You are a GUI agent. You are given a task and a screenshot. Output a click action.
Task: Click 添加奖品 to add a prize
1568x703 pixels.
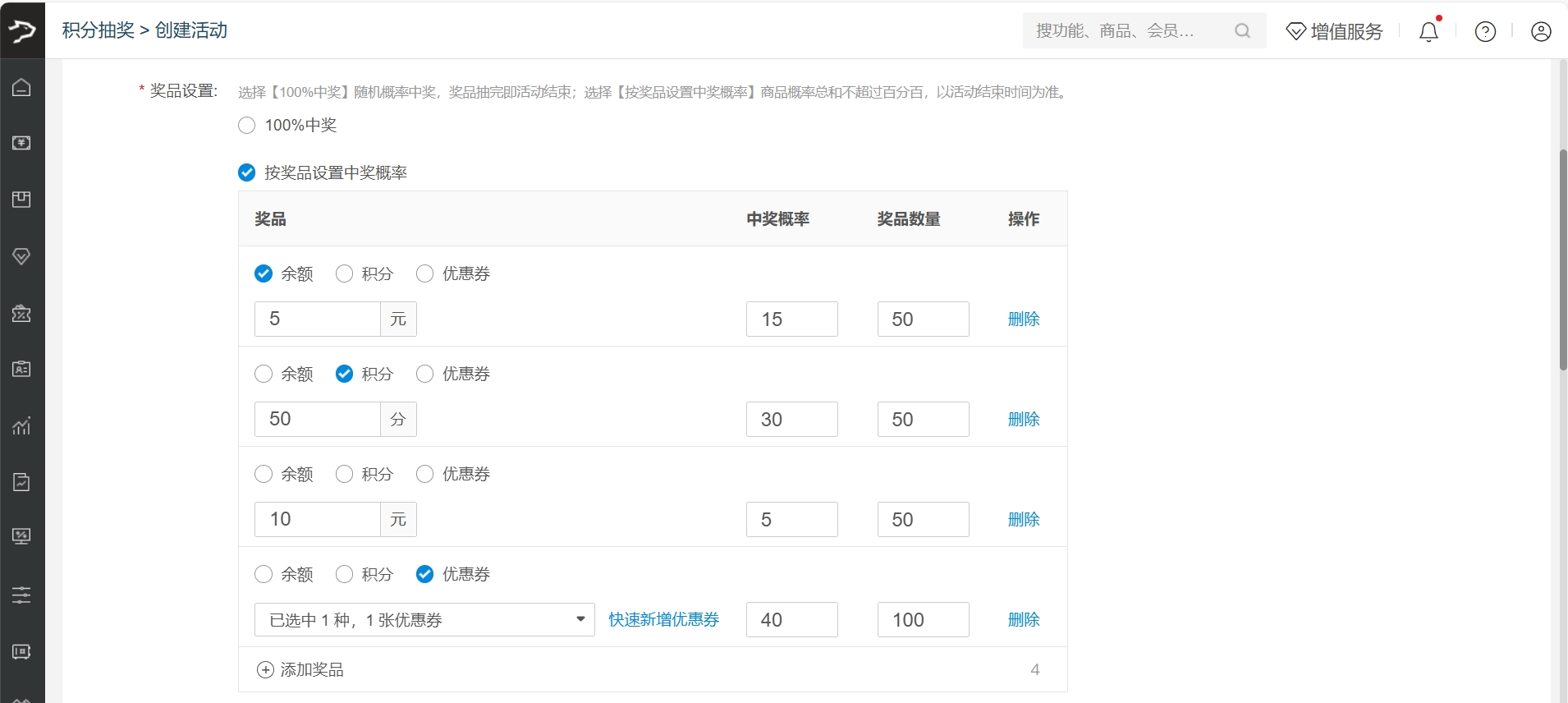[300, 670]
